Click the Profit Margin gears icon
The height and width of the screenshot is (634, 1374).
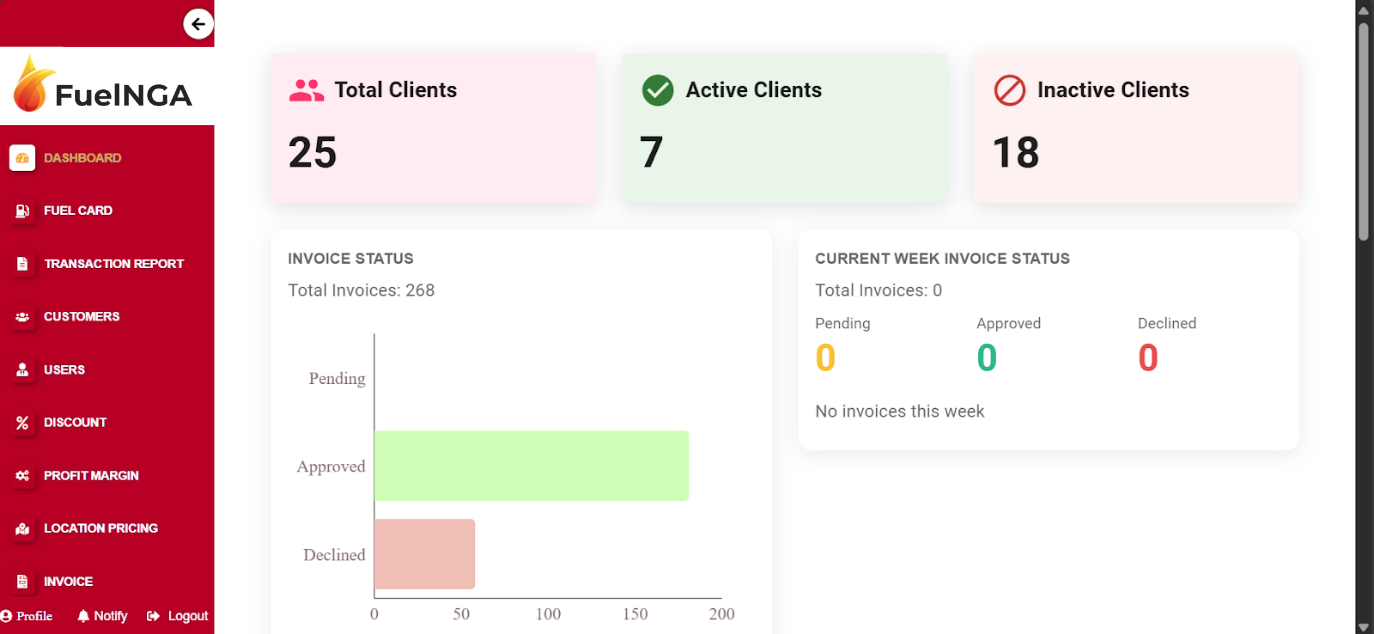coord(22,476)
